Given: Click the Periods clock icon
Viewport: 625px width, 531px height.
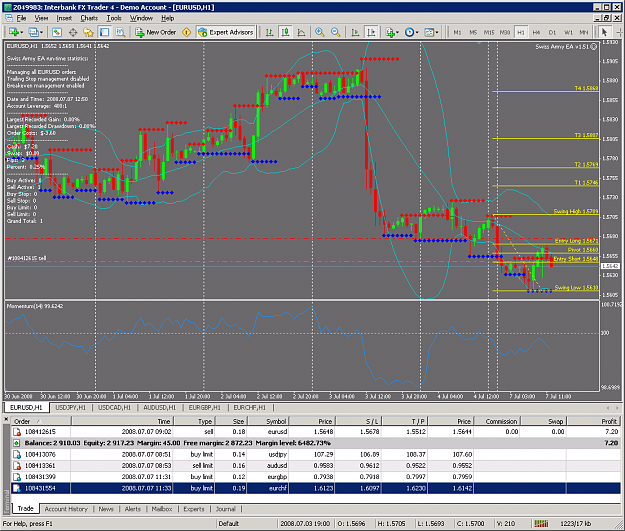Looking at the screenshot, I should [409, 32].
